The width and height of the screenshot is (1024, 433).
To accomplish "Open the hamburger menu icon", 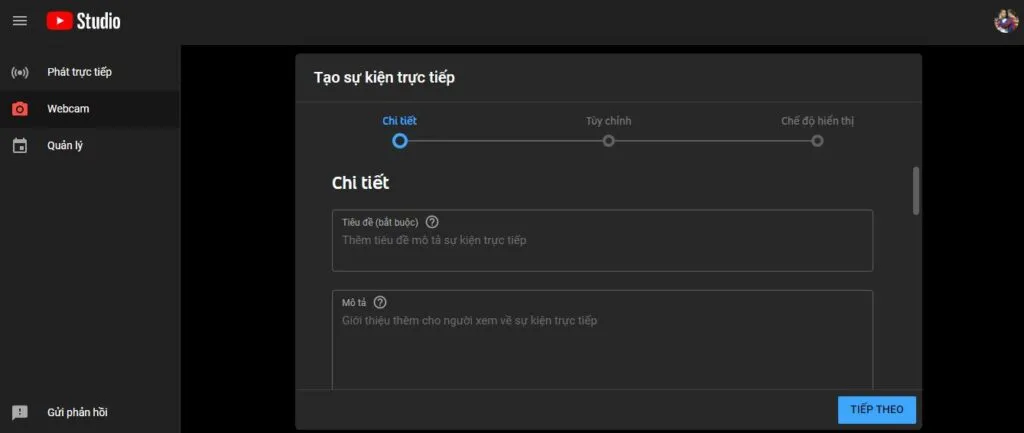I will tap(20, 20).
